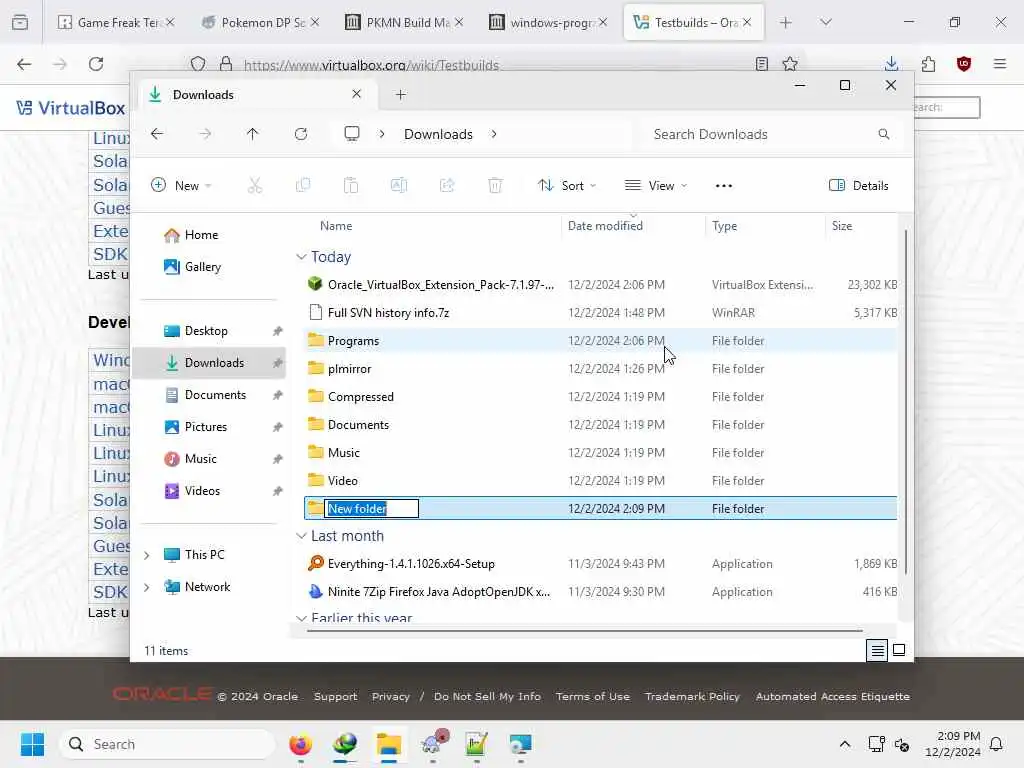Switch to Game Freak browser tab
Screen dimensions: 1024x768
click(x=116, y=22)
